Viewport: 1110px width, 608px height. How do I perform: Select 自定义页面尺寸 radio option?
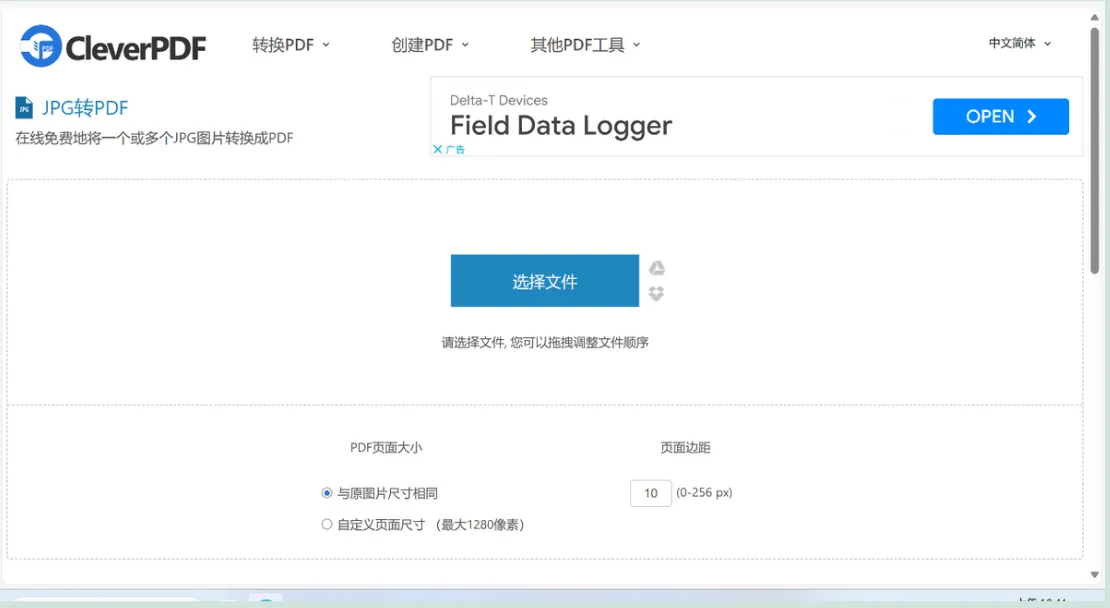click(326, 524)
